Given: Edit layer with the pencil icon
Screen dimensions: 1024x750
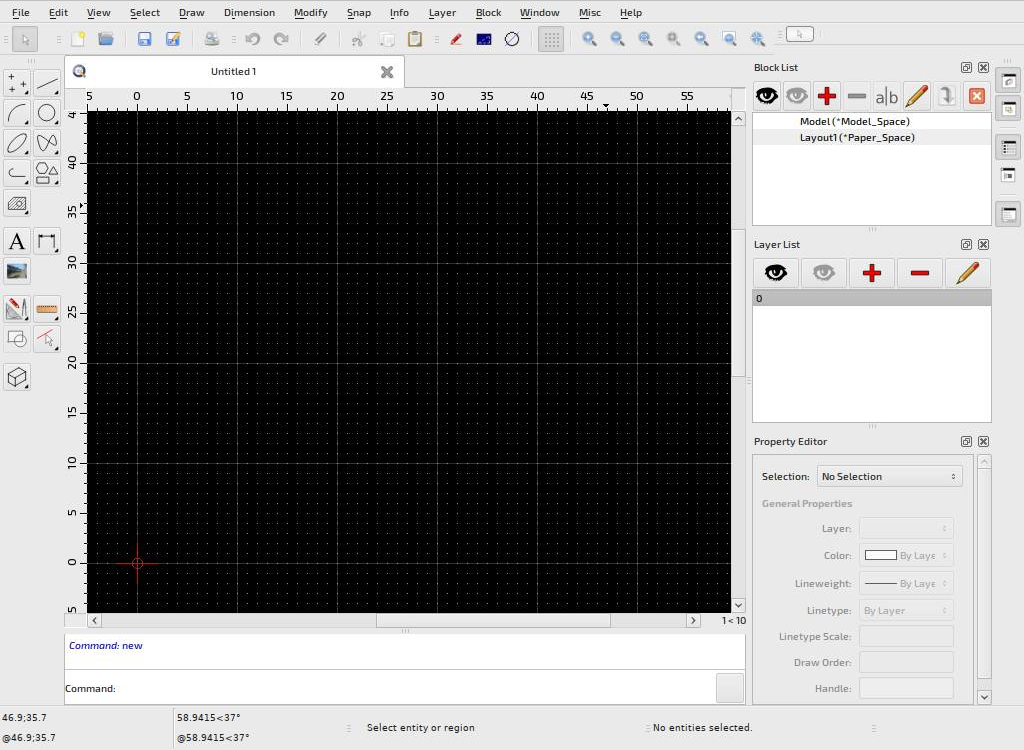Looking at the screenshot, I should pos(967,272).
